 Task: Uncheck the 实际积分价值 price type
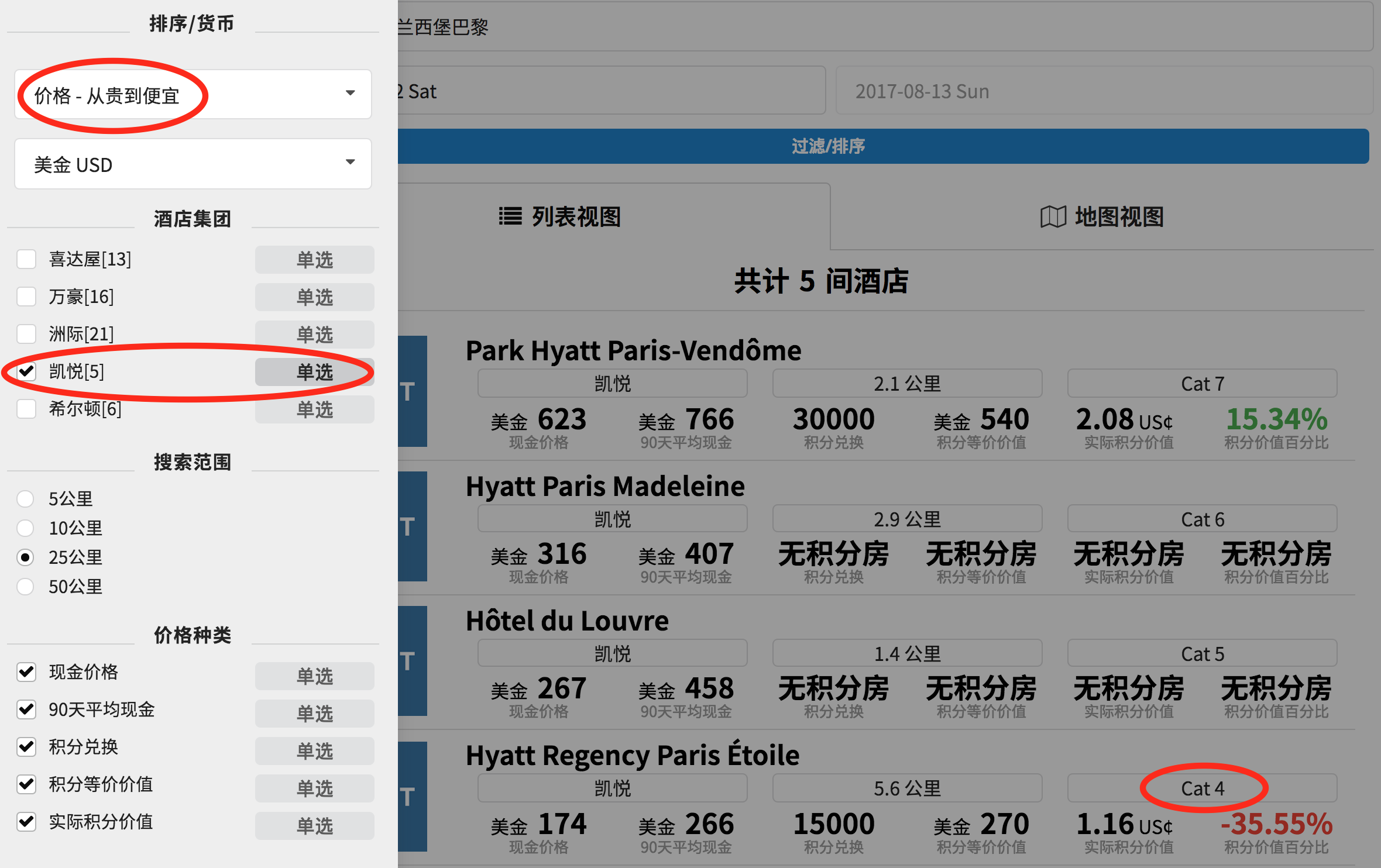point(26,822)
